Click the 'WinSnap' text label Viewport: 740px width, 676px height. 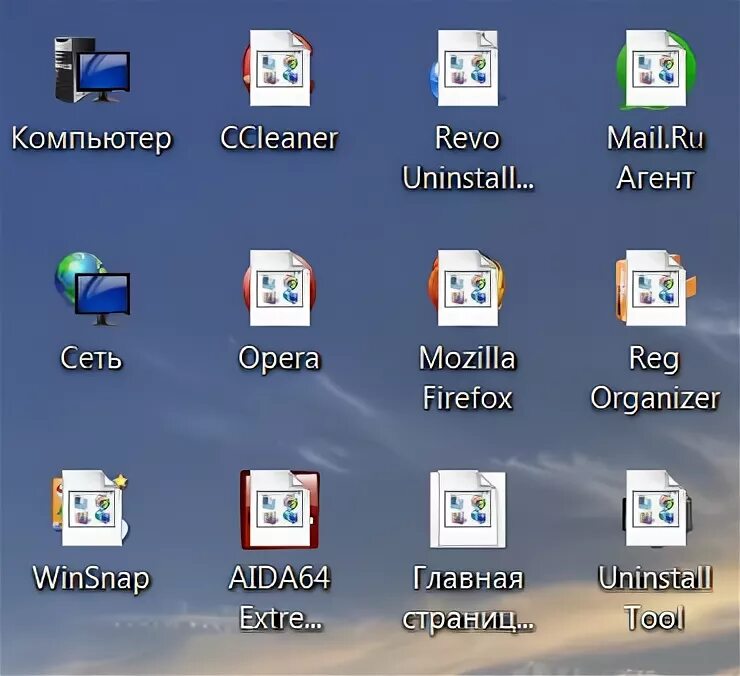91,579
